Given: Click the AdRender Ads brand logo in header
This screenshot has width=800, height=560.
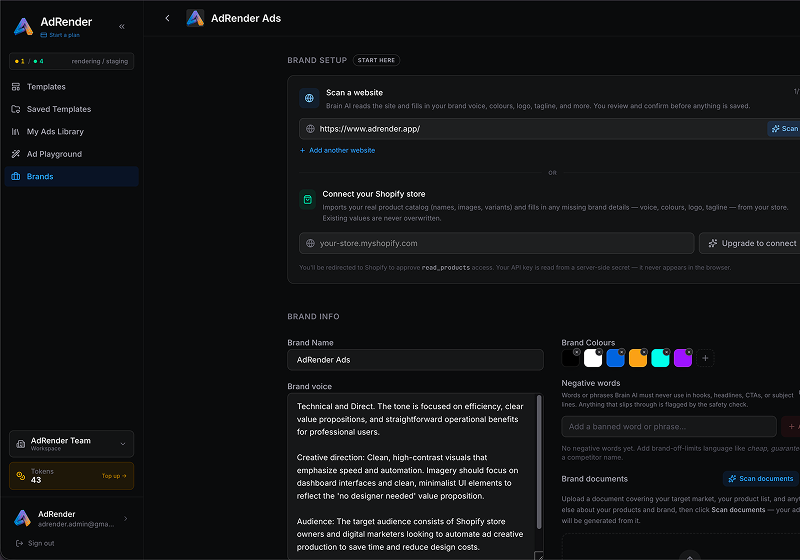Looking at the screenshot, I should 195,18.
